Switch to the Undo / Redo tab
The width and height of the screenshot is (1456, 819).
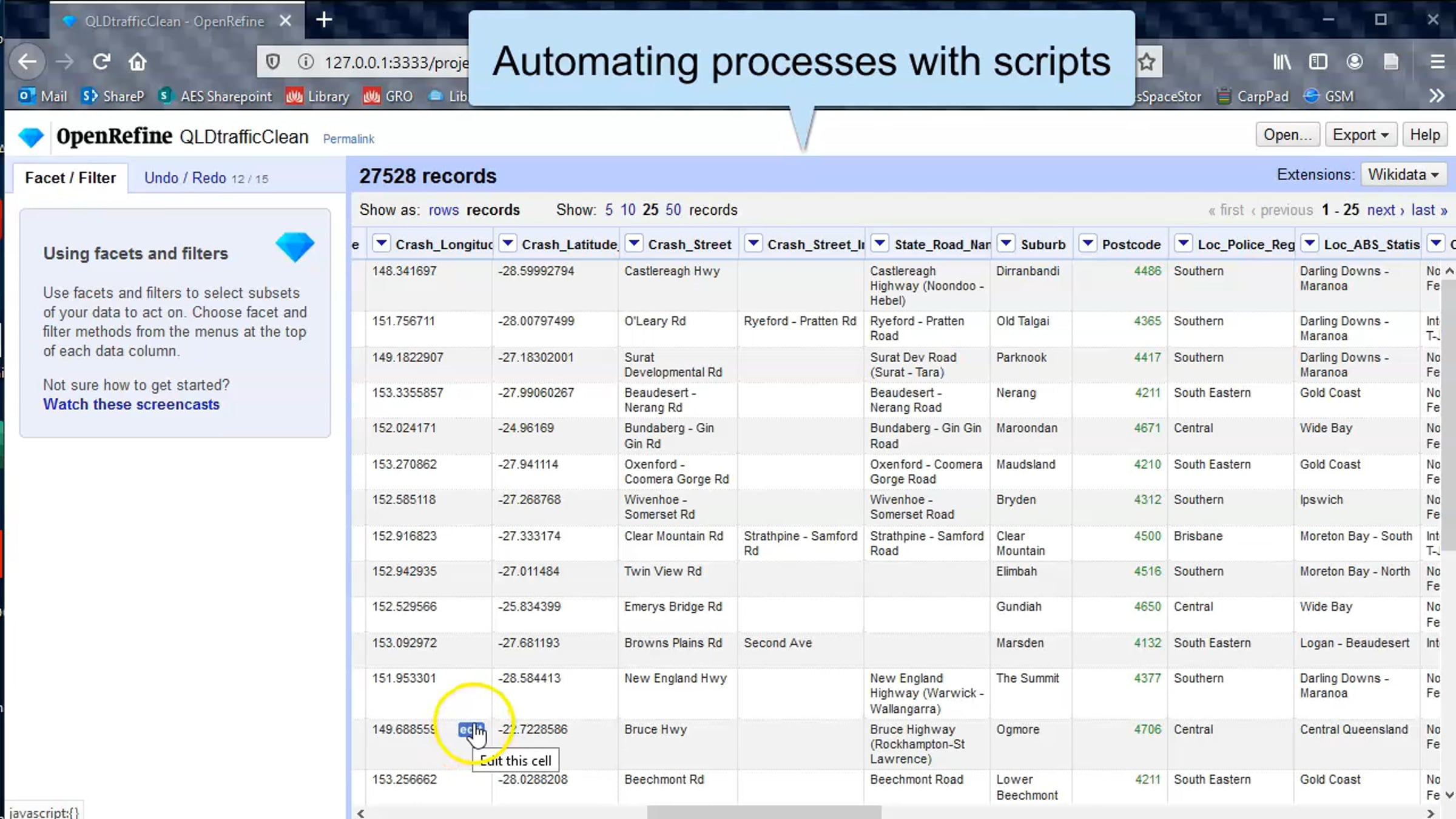(206, 178)
